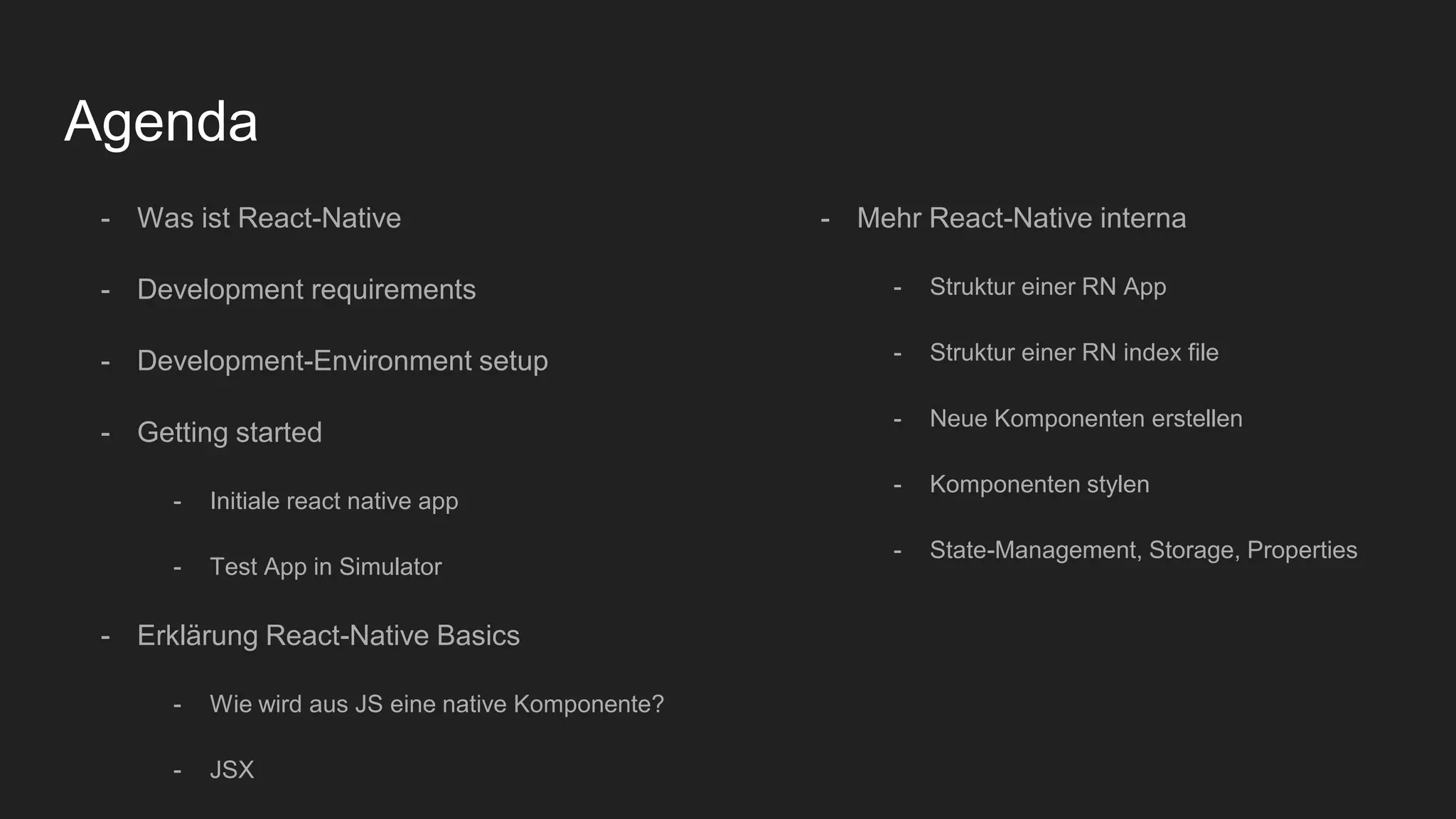
Task: Click 'Struktur einer RN index file' line
Action: coord(1074,353)
